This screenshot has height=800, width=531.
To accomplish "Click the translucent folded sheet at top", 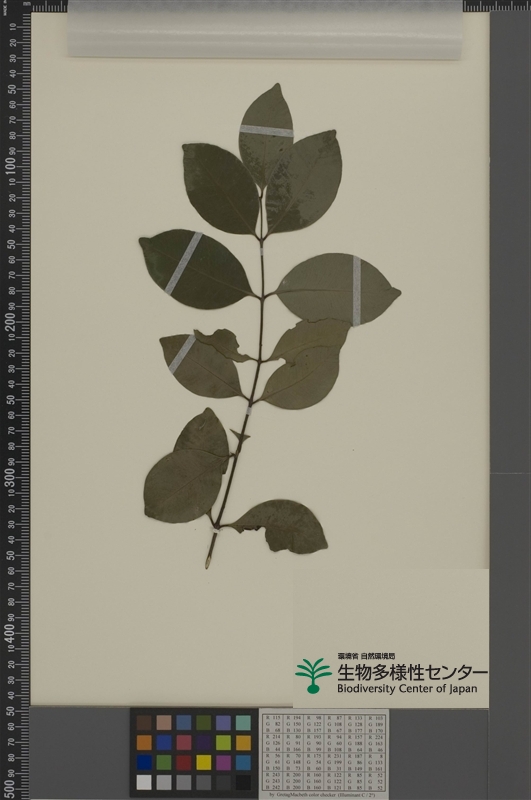I will tap(265, 30).
